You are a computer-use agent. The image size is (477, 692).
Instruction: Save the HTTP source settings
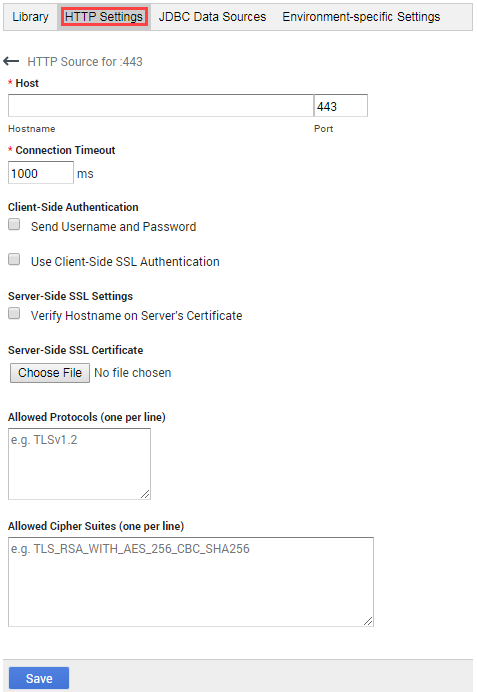tap(39, 678)
